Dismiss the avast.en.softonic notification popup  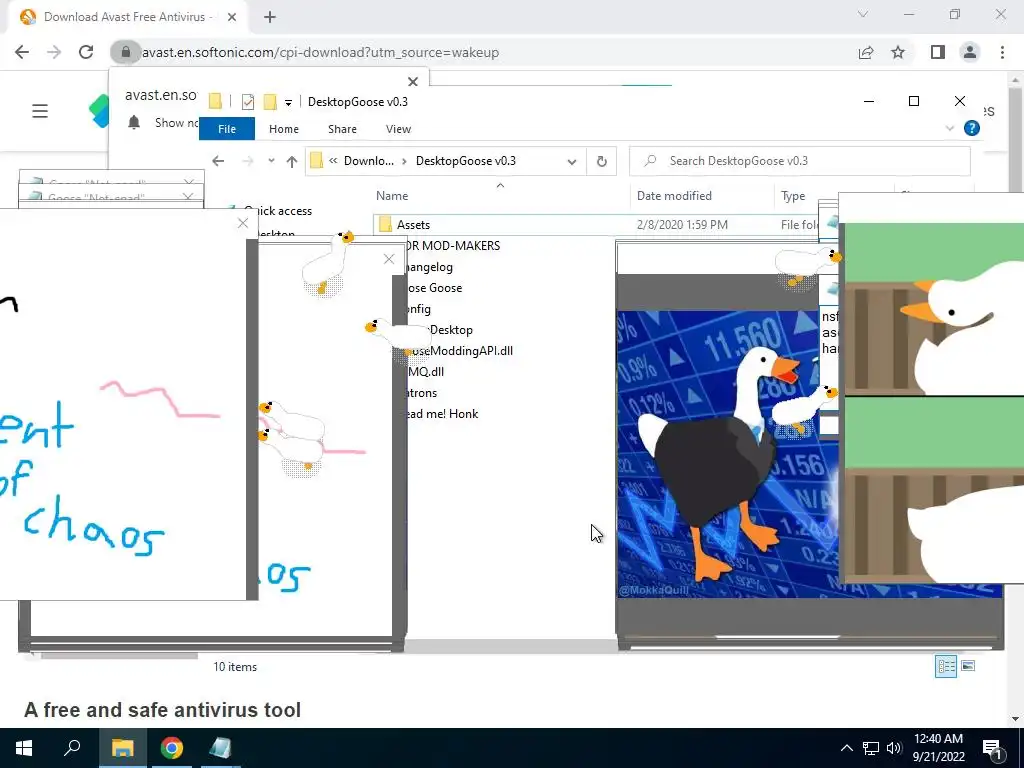pos(413,82)
